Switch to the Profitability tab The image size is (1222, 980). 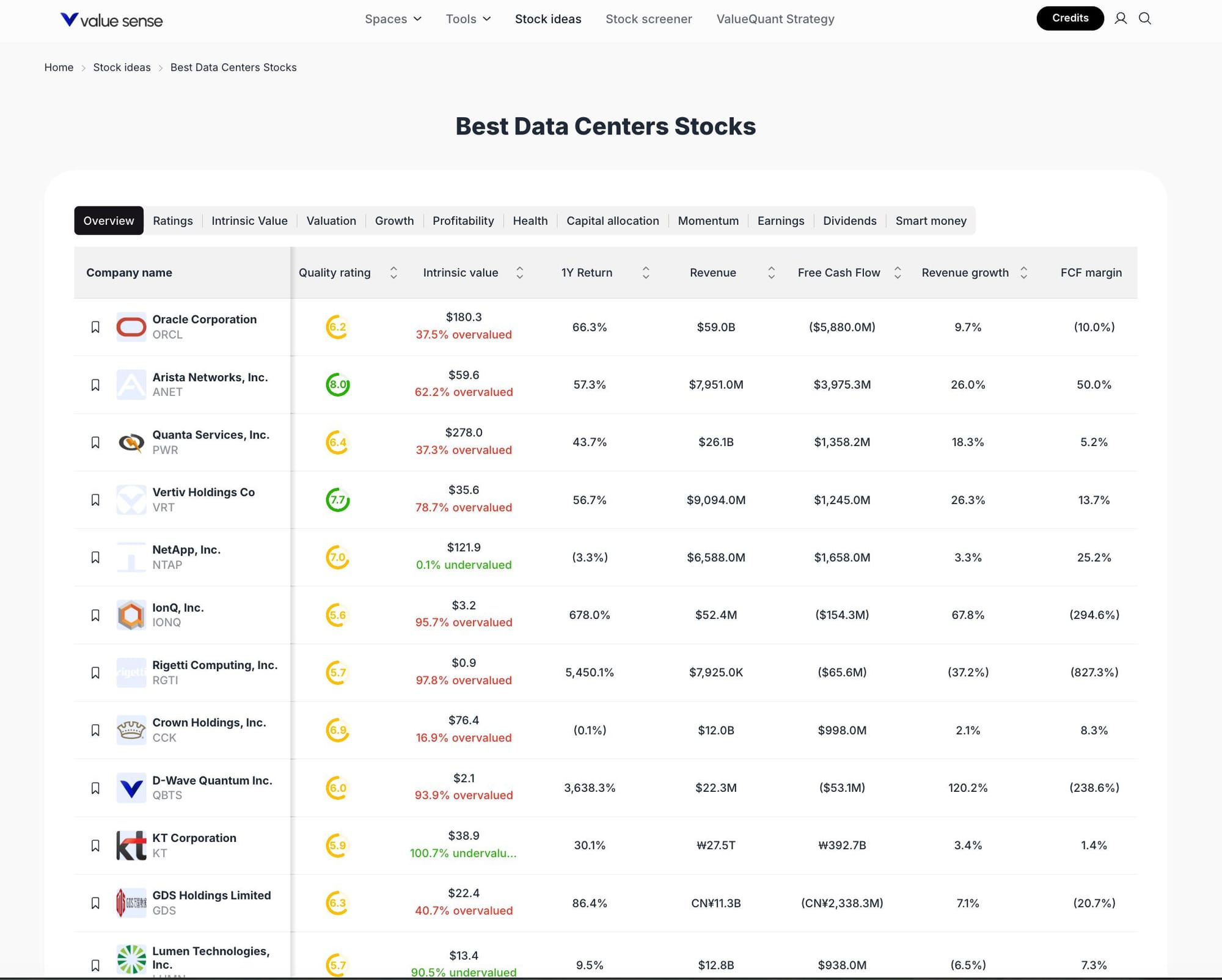pos(463,221)
